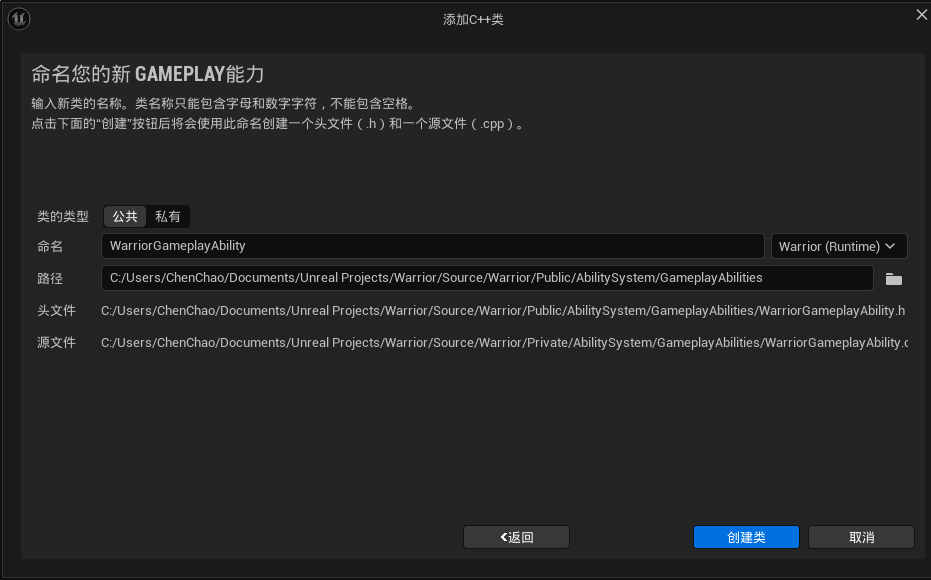This screenshot has width=931, height=580.
Task: Open folder browser icon next to path
Action: (894, 279)
